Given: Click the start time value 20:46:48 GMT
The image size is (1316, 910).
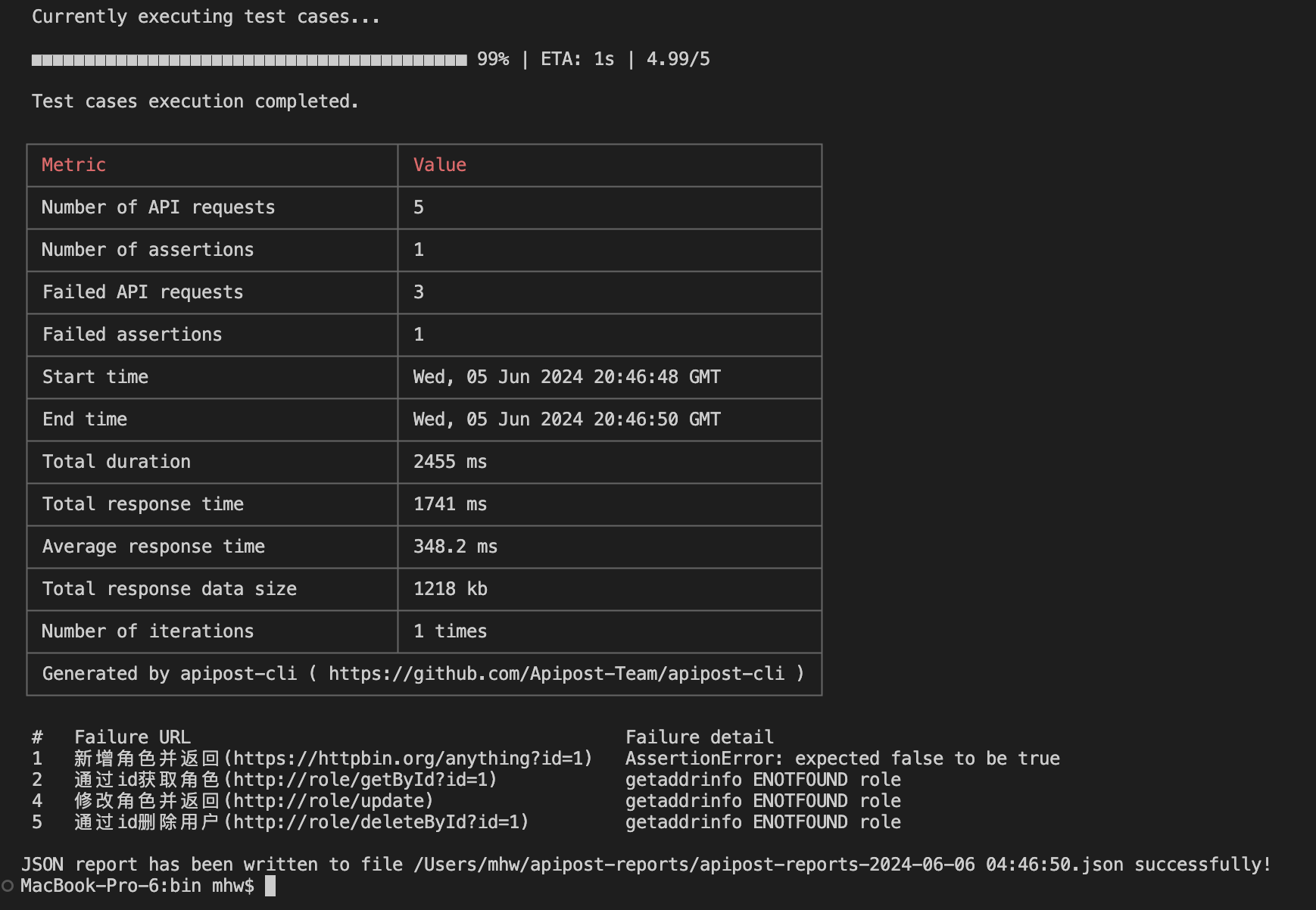Looking at the screenshot, I should (x=567, y=377).
